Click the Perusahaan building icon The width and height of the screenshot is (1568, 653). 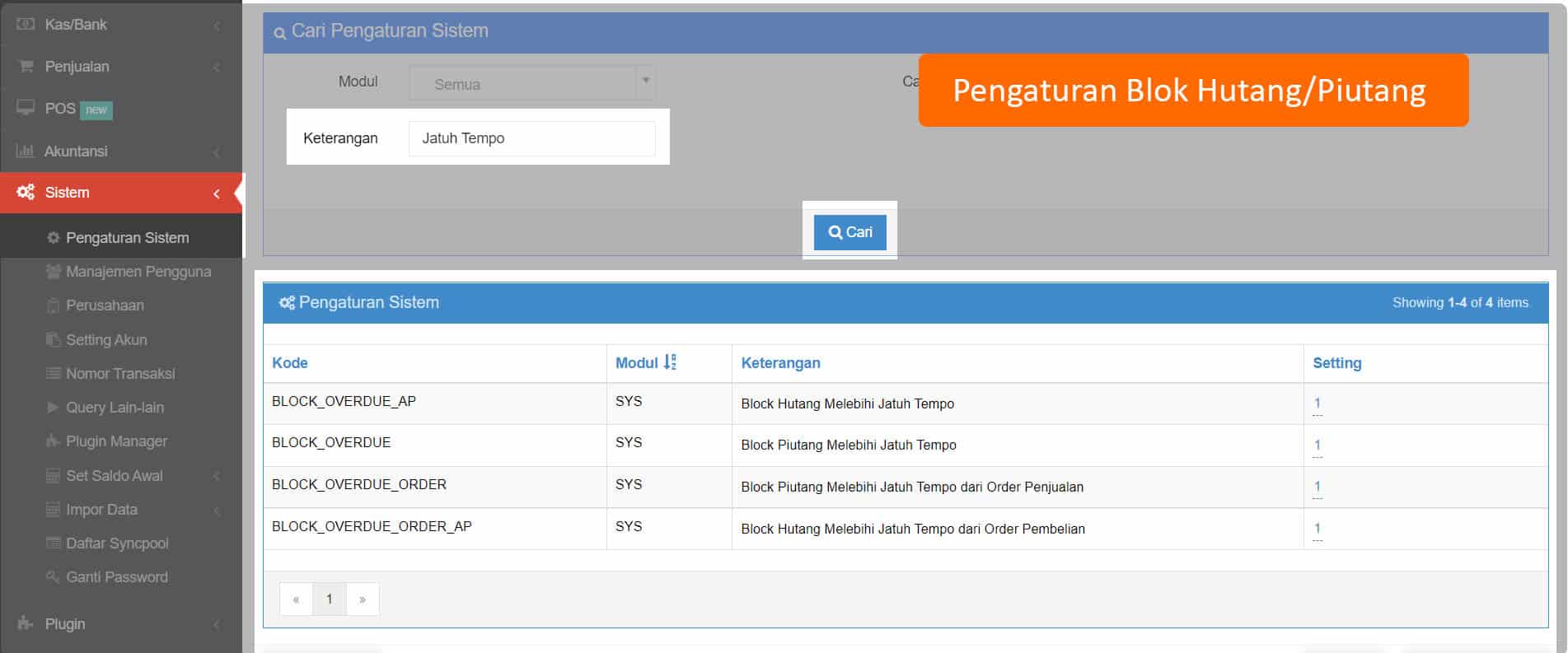(54, 306)
